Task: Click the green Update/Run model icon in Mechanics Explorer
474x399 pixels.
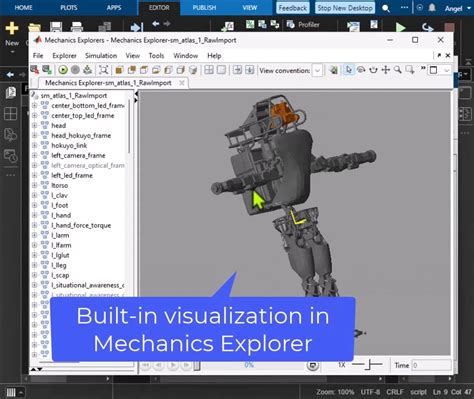Action: (63, 70)
